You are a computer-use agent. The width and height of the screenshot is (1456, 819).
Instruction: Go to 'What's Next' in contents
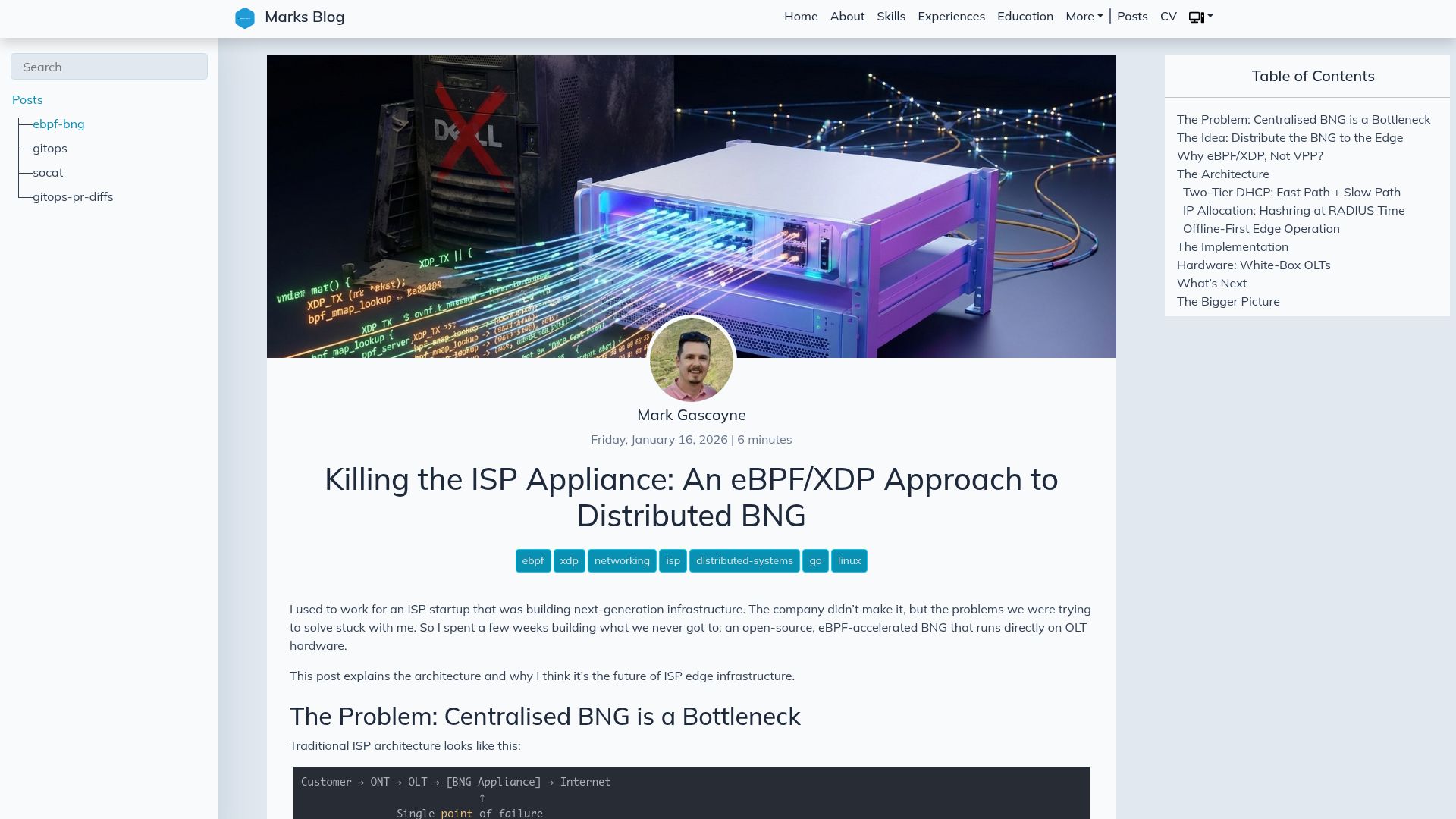pyautogui.click(x=1212, y=284)
